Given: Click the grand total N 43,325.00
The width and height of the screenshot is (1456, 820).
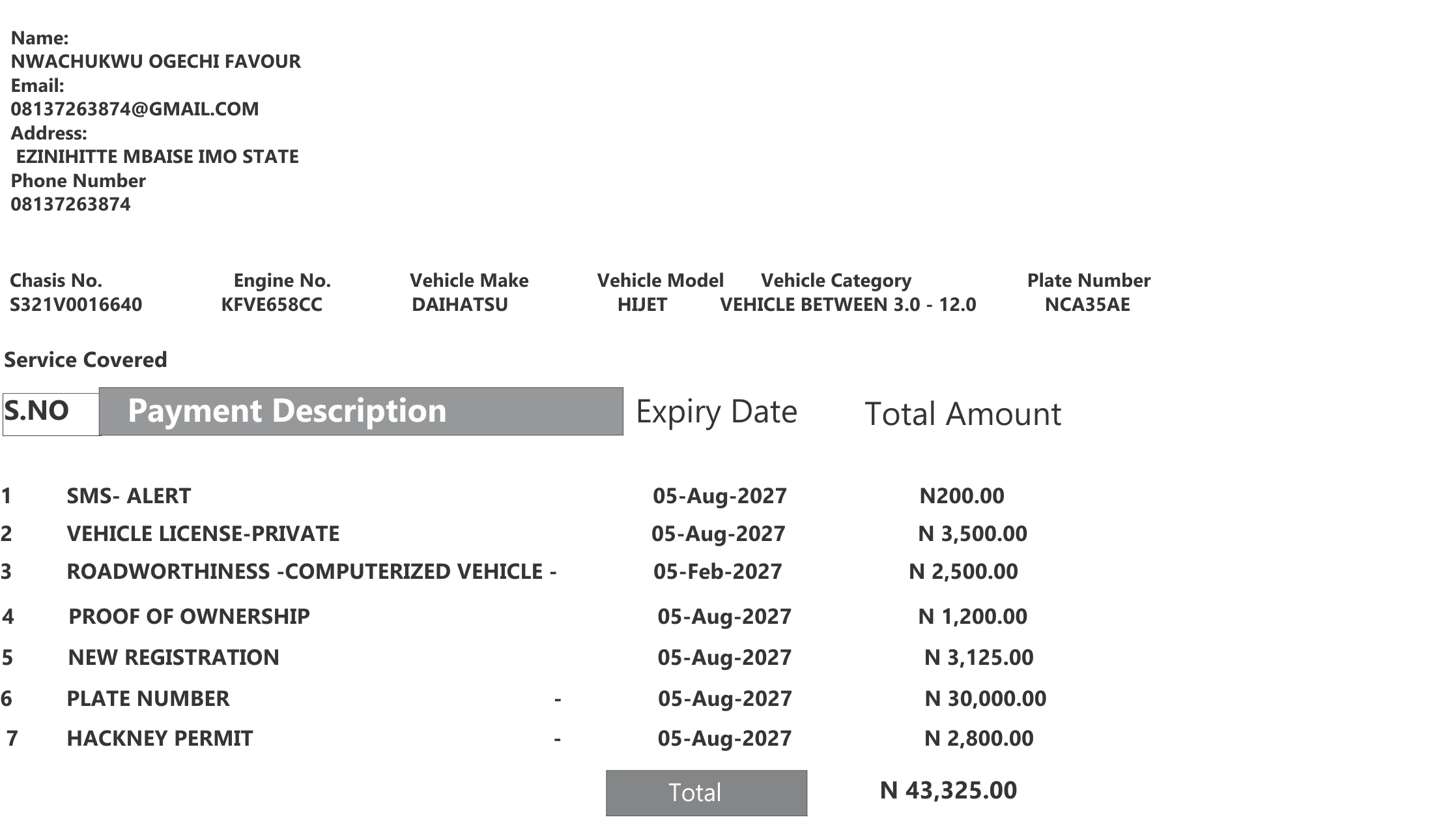Looking at the screenshot, I should click(x=949, y=791).
